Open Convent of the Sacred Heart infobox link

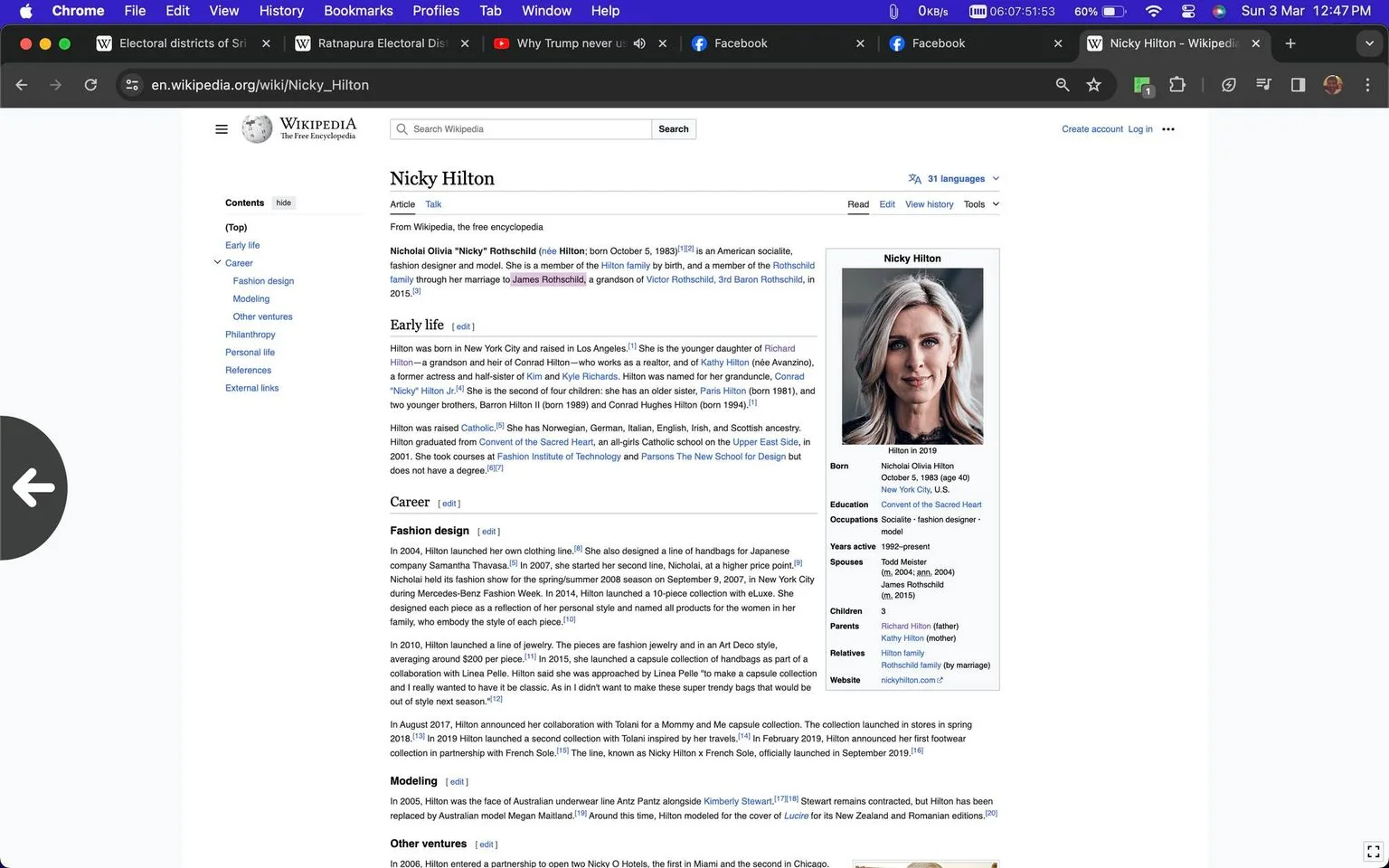click(931, 505)
